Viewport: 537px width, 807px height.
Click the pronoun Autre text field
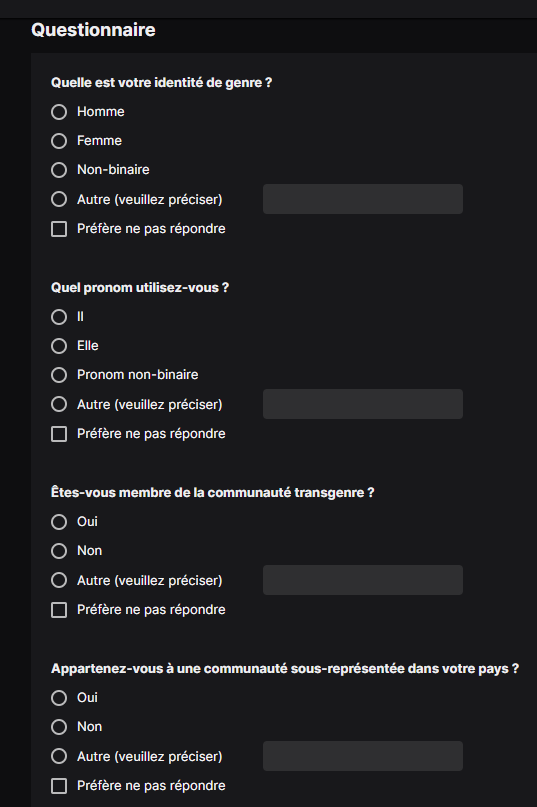click(363, 404)
